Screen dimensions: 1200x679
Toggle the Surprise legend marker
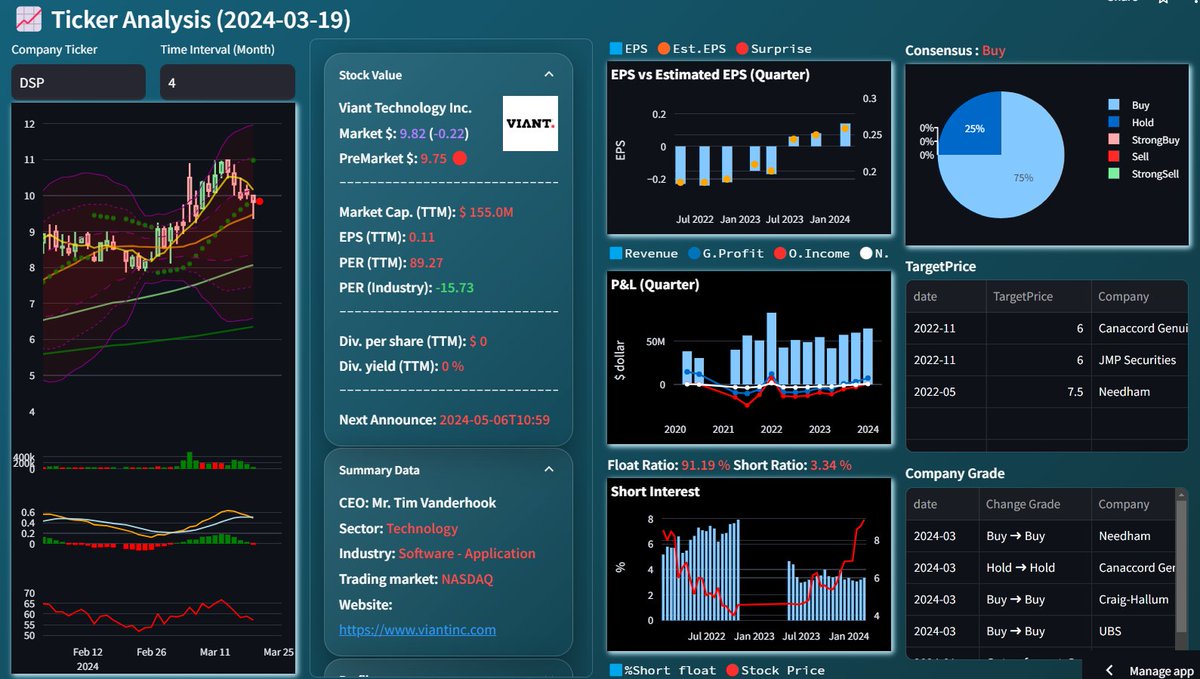[742, 48]
